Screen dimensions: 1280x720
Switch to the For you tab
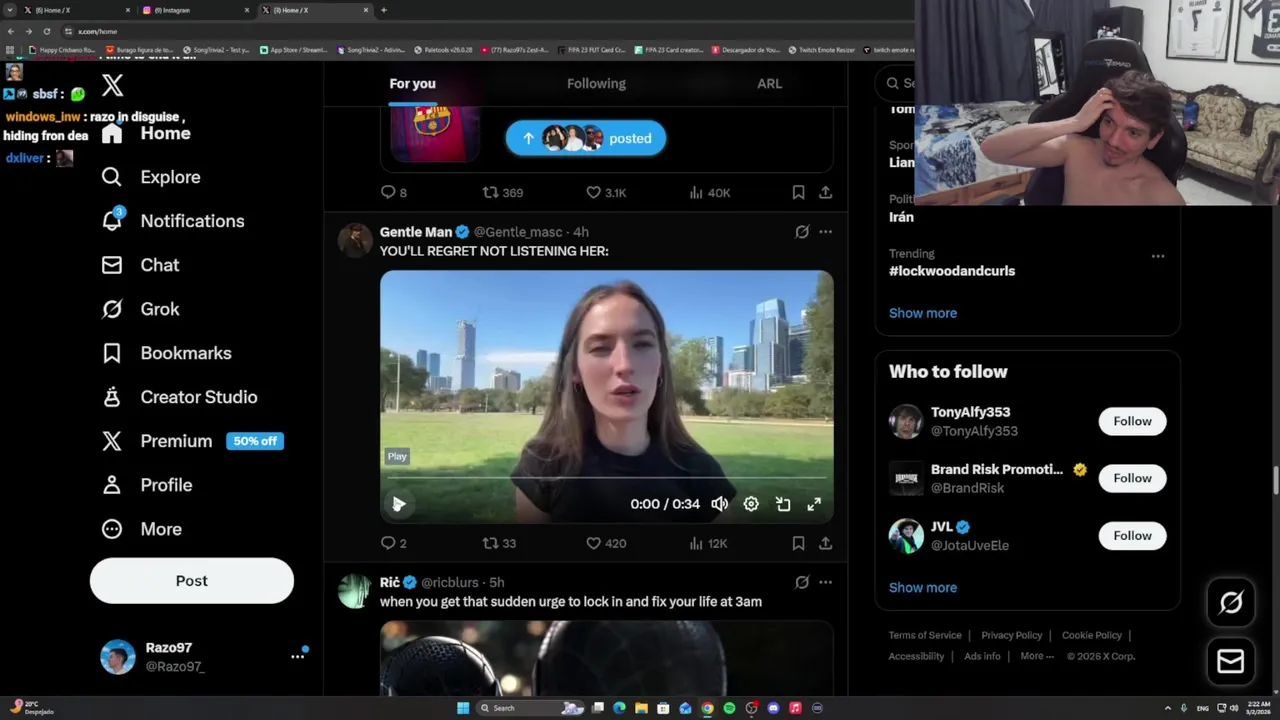(412, 84)
